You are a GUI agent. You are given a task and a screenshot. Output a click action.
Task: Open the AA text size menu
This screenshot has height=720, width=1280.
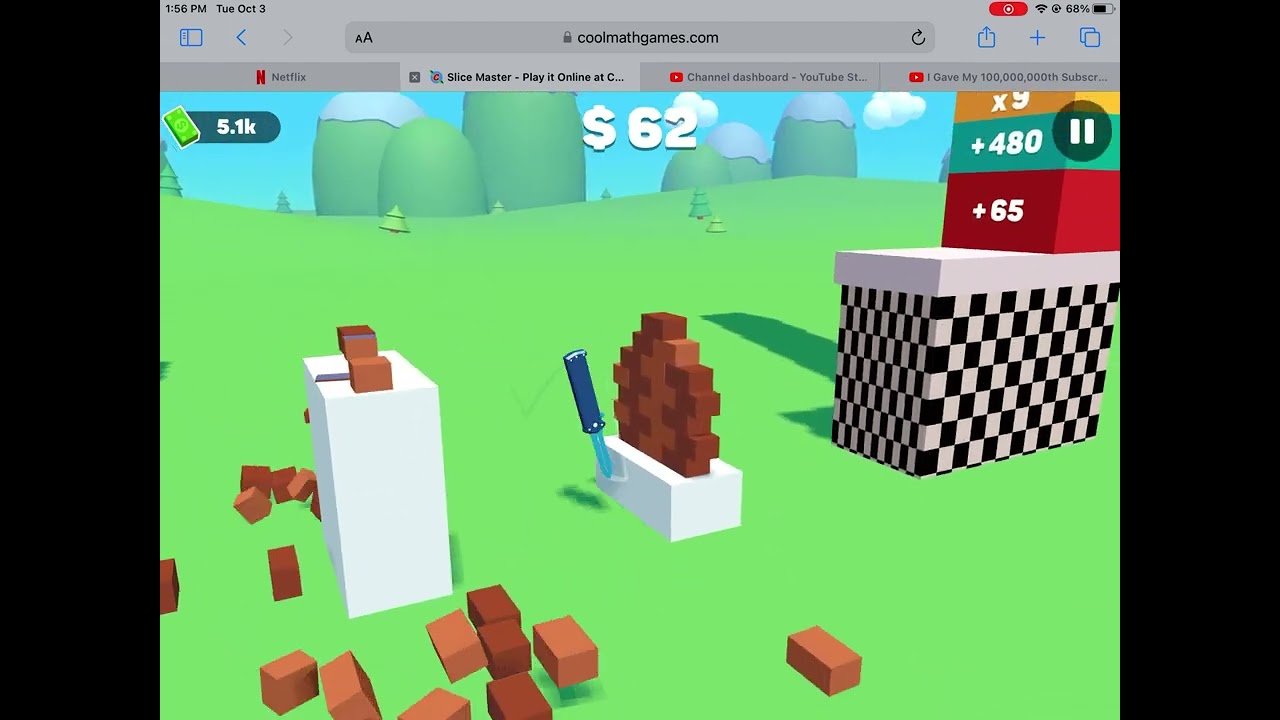[363, 37]
